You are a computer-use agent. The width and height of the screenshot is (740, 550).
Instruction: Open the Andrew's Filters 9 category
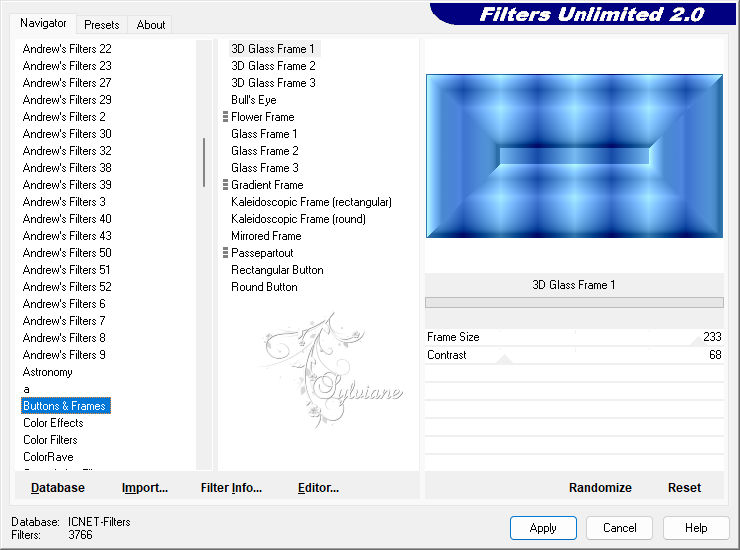point(64,355)
